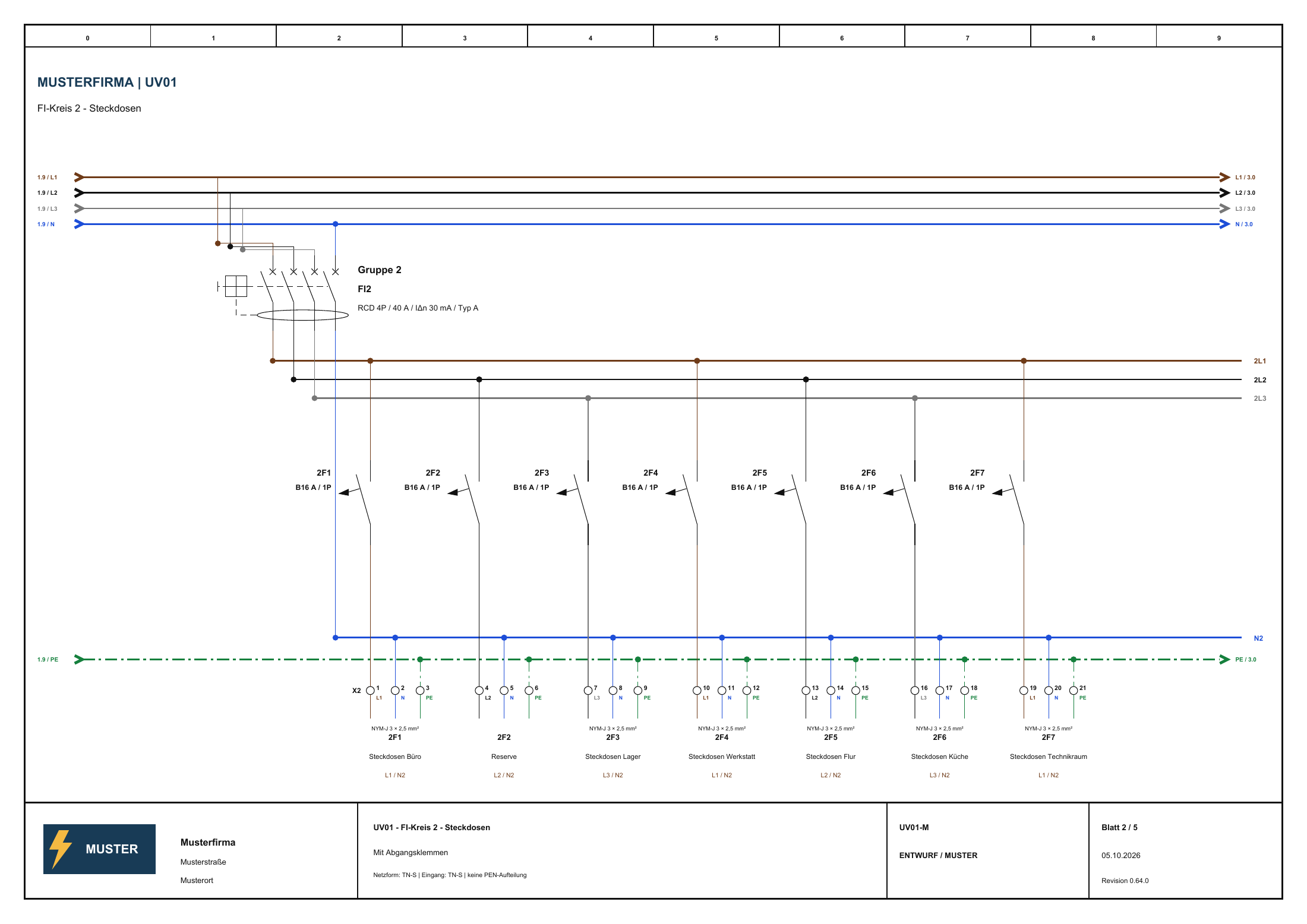This screenshot has width=1307, height=924.
Task: Click terminal circle 1 of X2
Action: [x=370, y=690]
